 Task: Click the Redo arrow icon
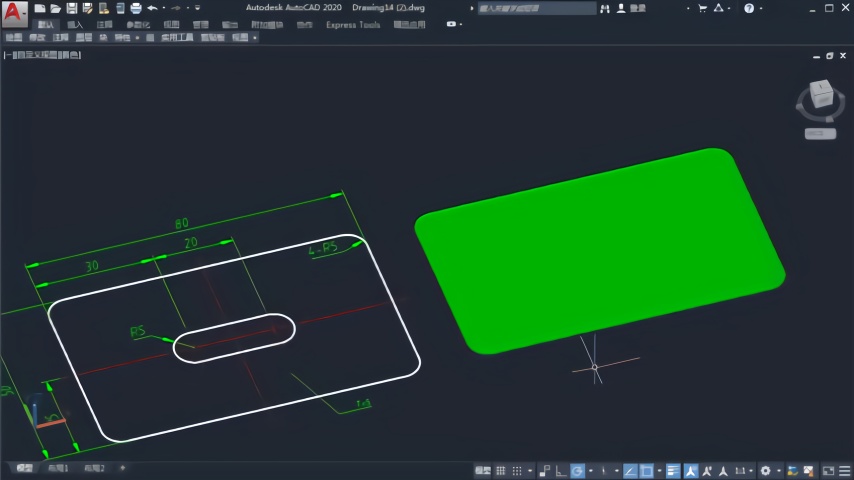pyautogui.click(x=175, y=8)
